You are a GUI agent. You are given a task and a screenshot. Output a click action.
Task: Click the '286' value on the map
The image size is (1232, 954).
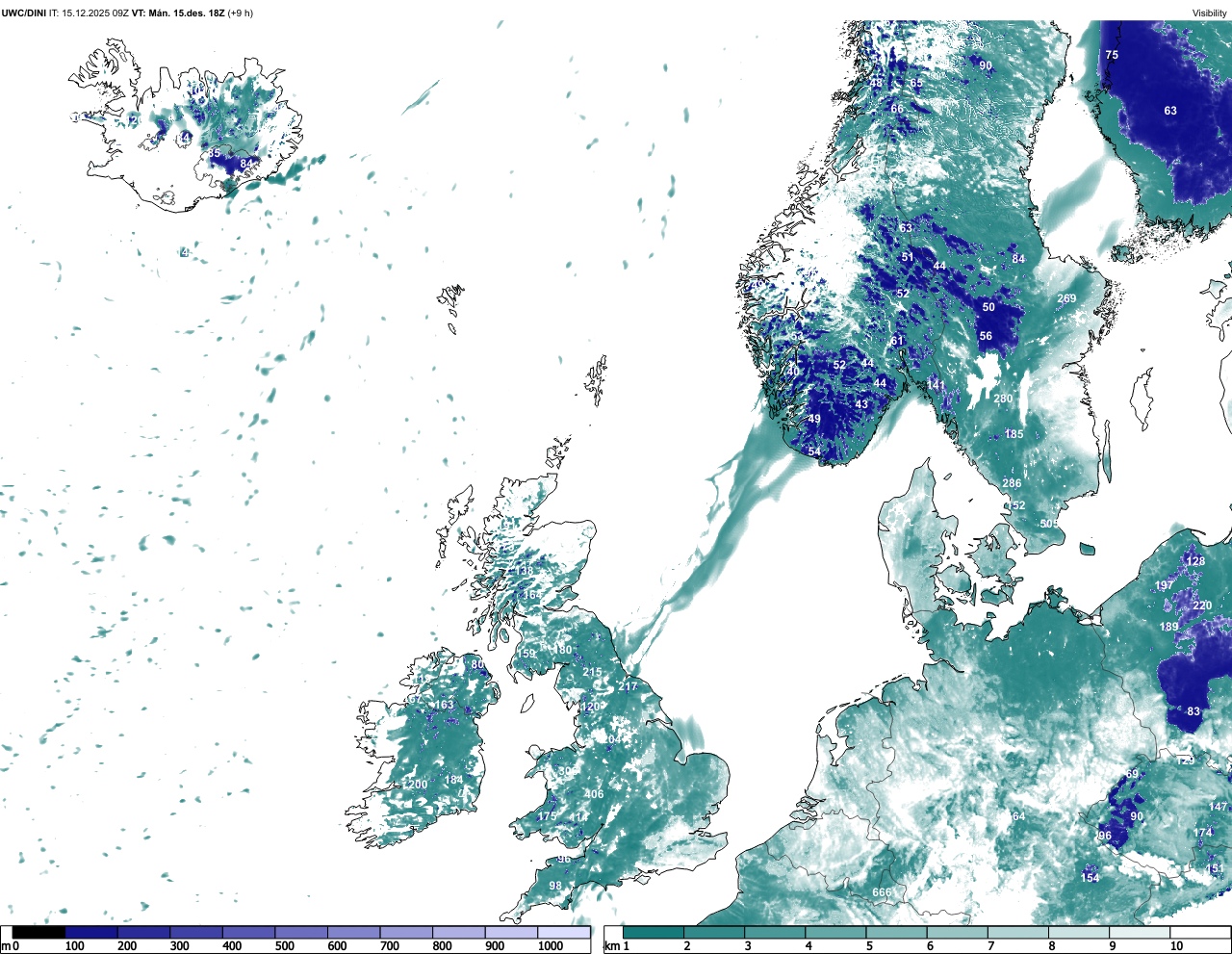click(x=1012, y=483)
